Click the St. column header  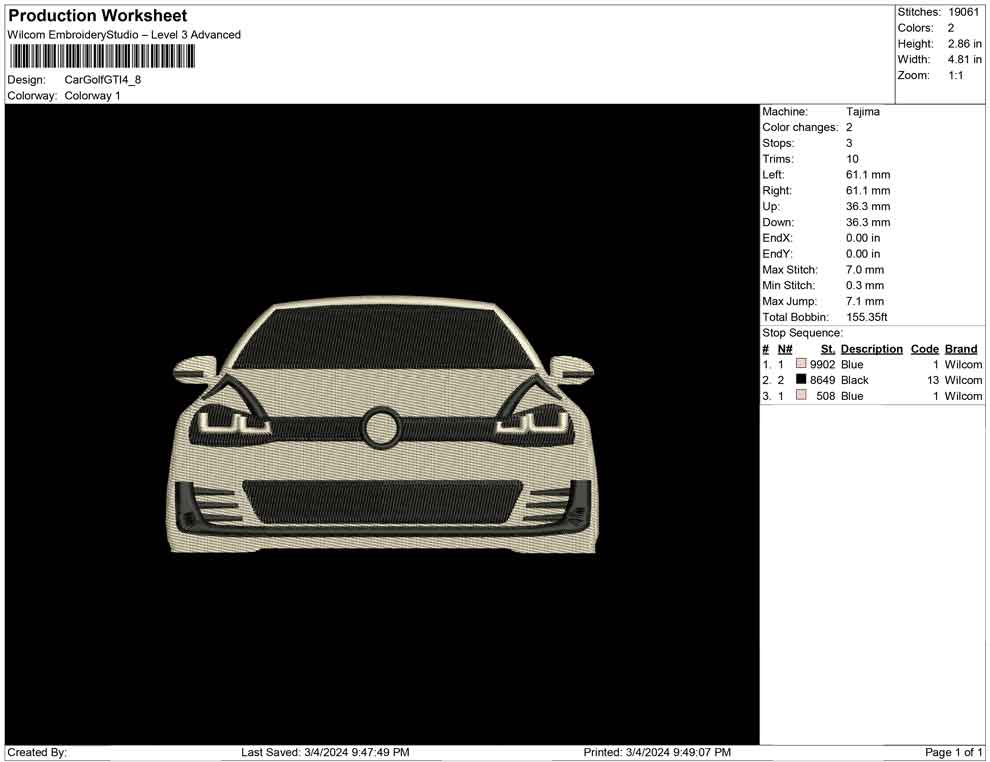point(827,349)
